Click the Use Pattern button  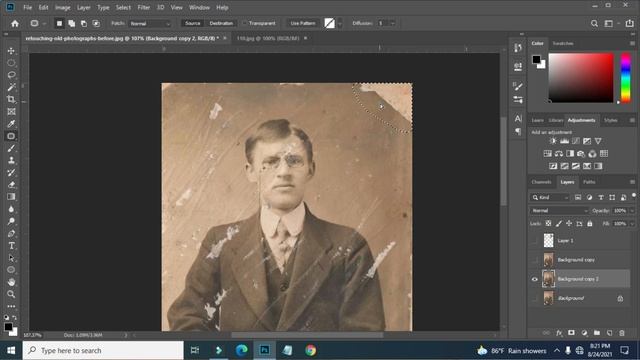[x=303, y=24]
